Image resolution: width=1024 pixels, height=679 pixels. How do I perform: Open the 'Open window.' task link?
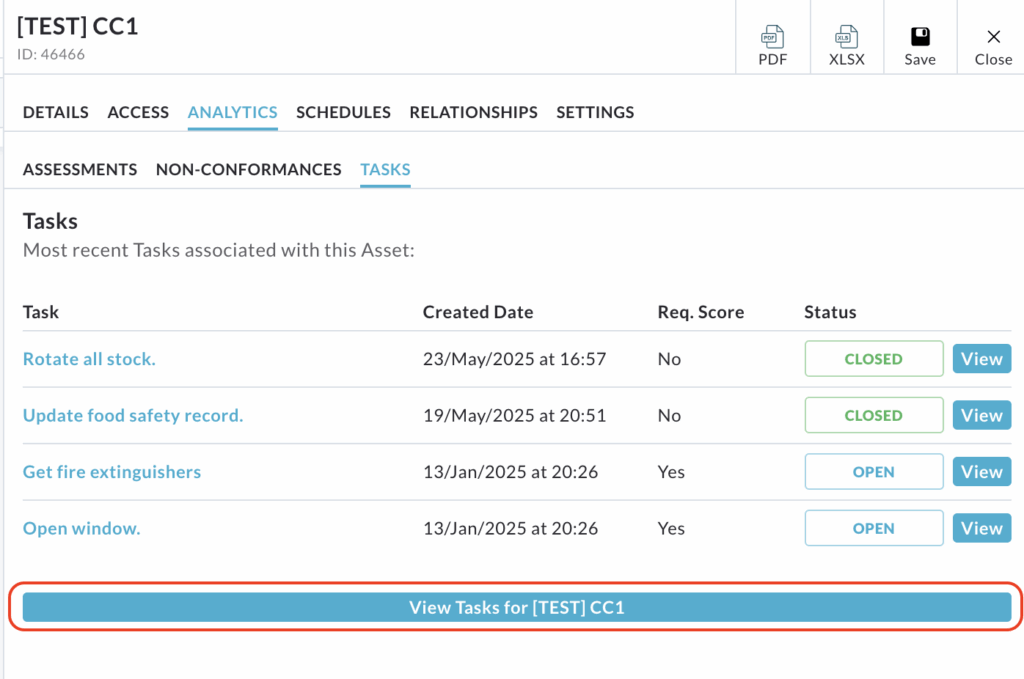pyautogui.click(x=81, y=528)
